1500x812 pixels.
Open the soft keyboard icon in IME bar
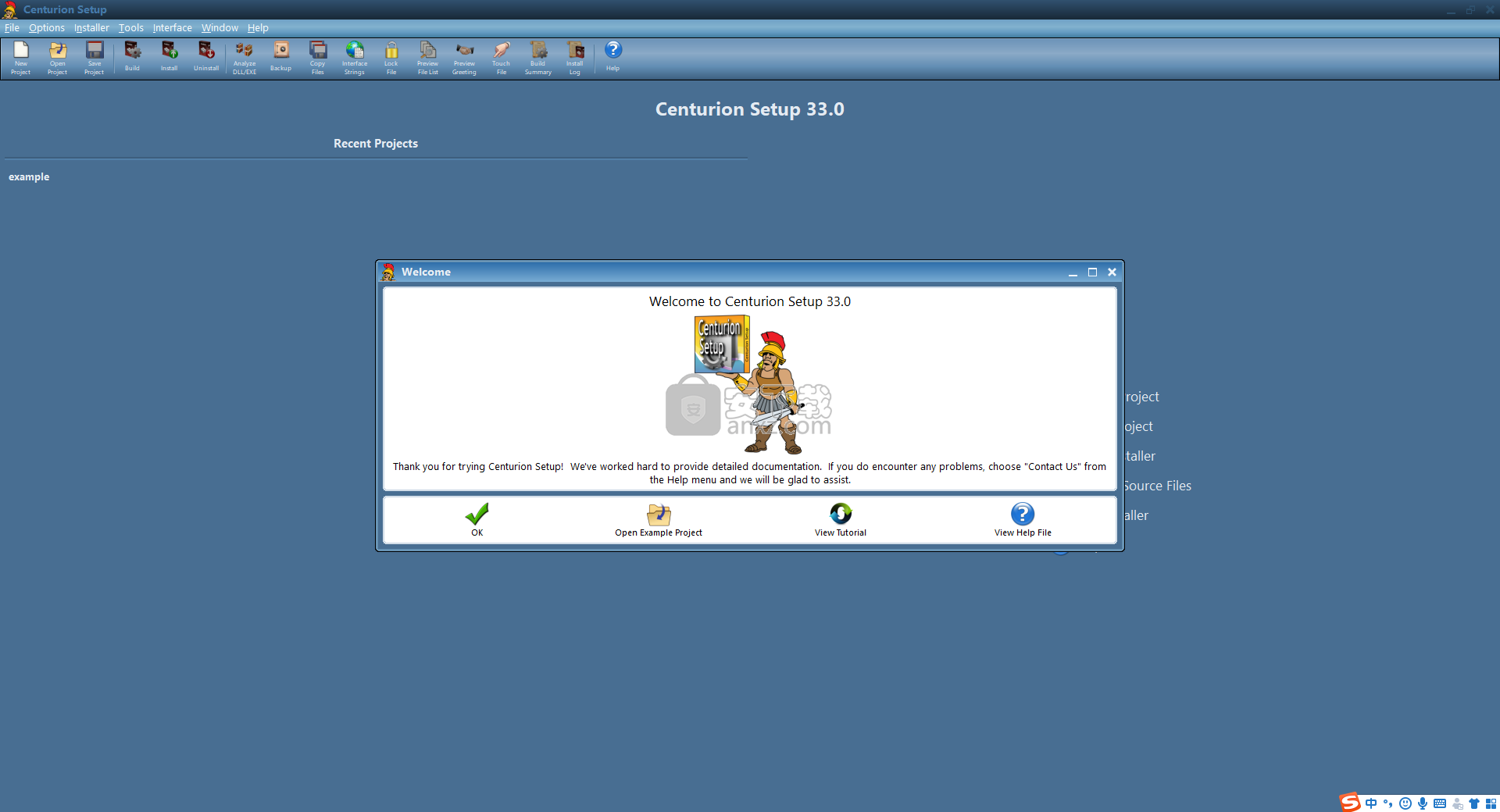point(1440,803)
